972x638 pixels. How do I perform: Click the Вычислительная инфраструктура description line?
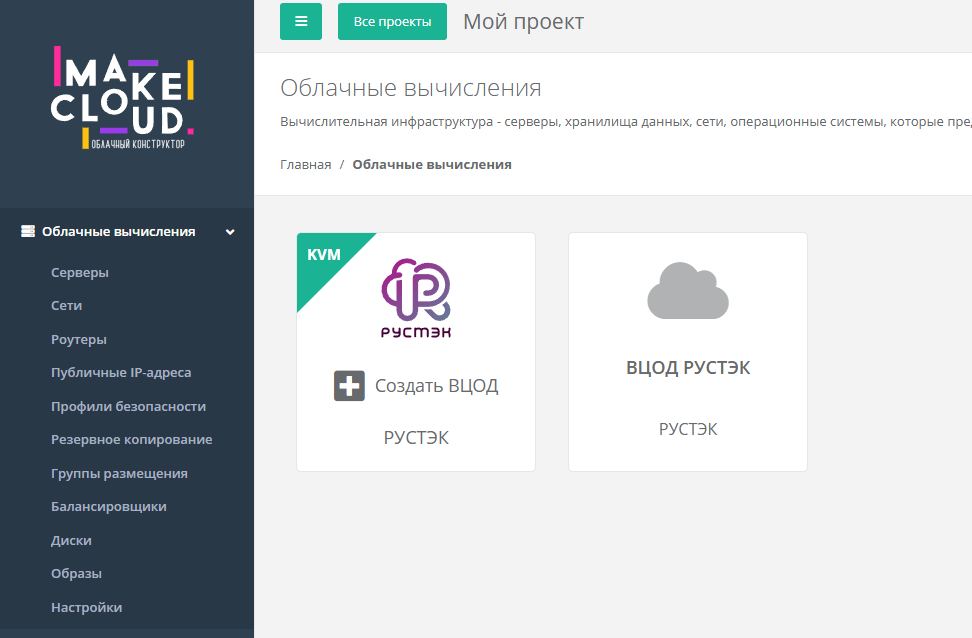626,122
